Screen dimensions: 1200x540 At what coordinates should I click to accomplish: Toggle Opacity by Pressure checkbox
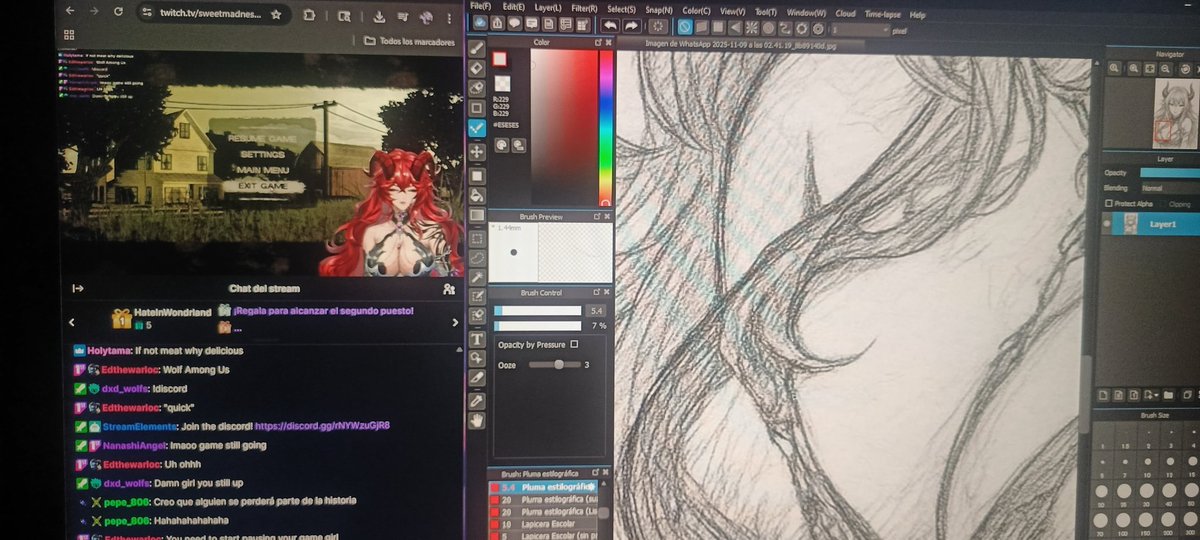point(574,344)
